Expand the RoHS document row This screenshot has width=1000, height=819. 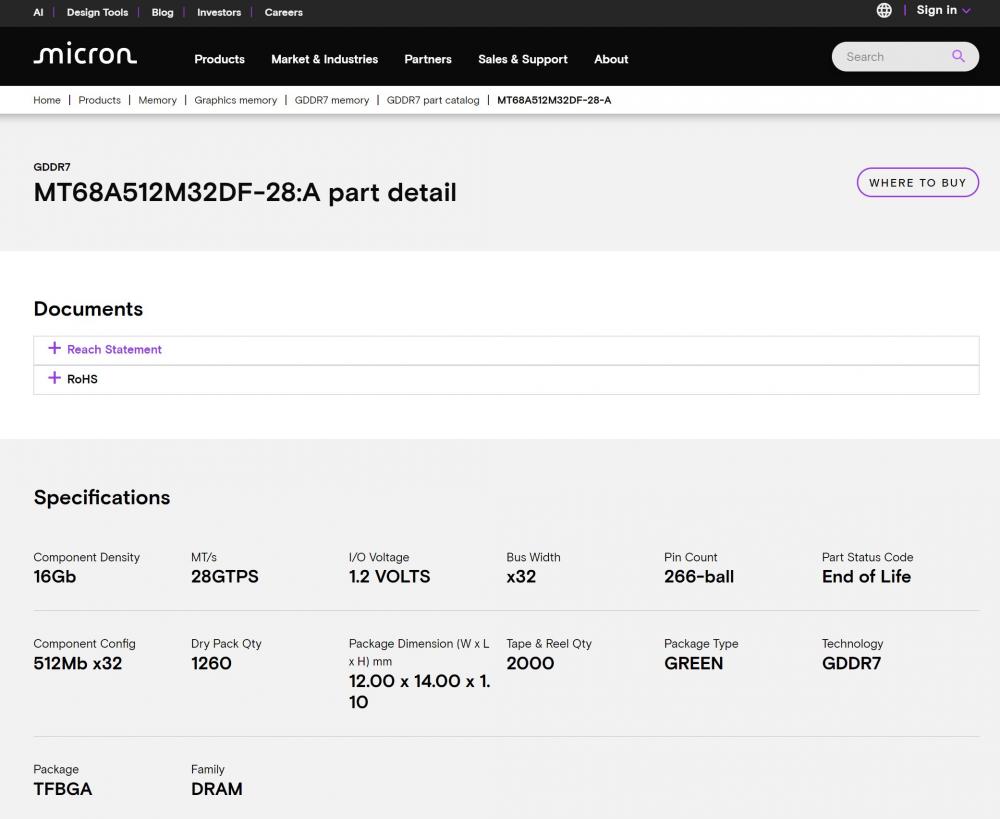pos(506,380)
